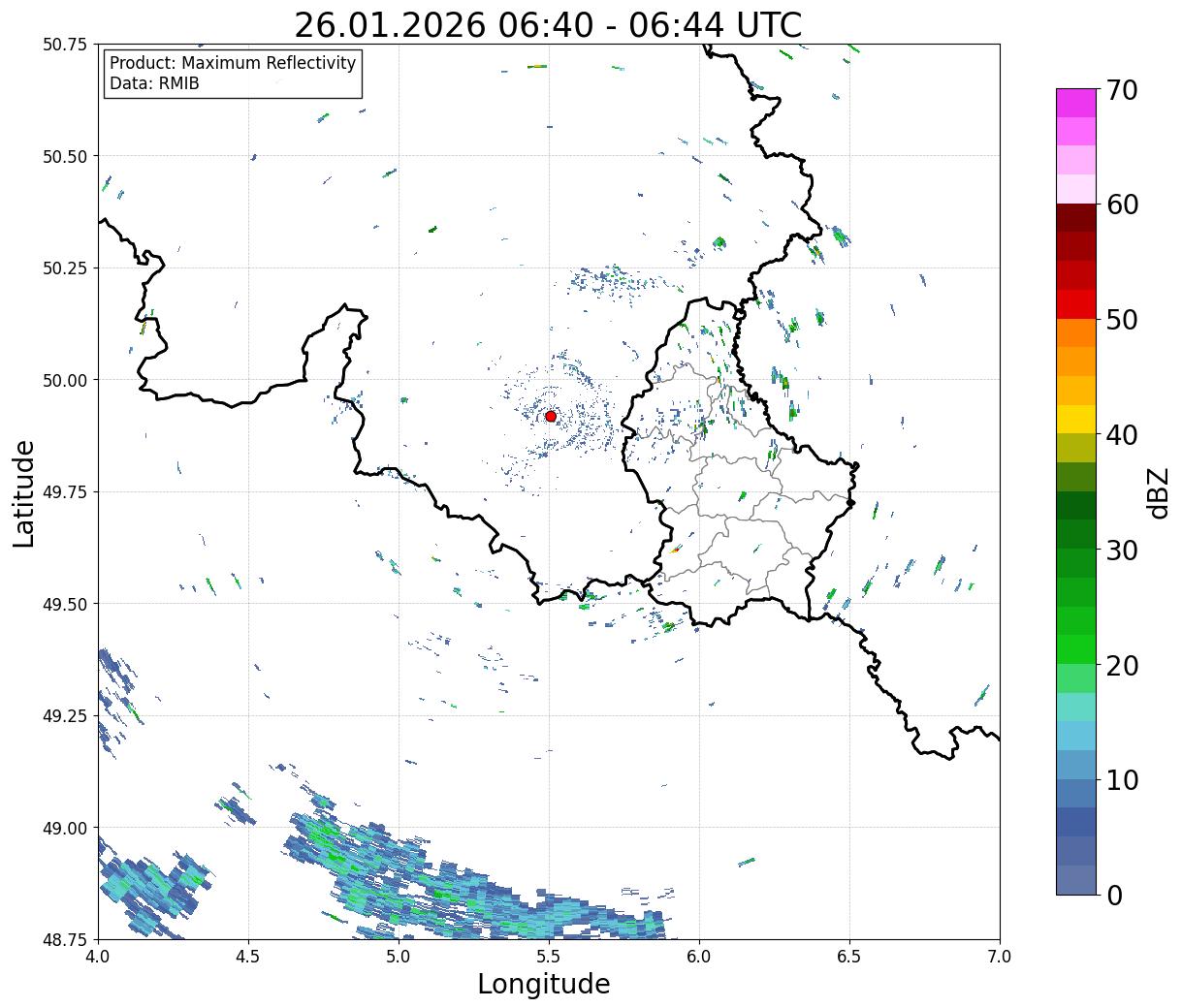Click the yellow colorbar swatch at 40
The width and height of the screenshot is (1182, 1008).
click(x=1076, y=419)
